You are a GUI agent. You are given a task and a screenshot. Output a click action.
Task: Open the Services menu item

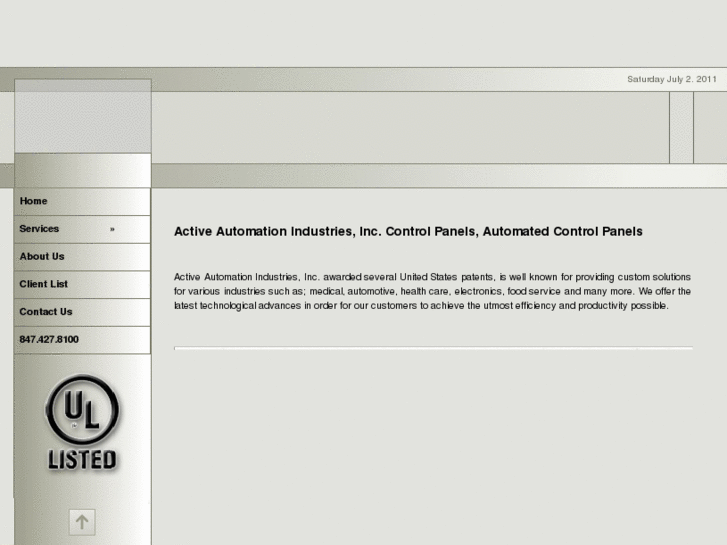[82, 229]
